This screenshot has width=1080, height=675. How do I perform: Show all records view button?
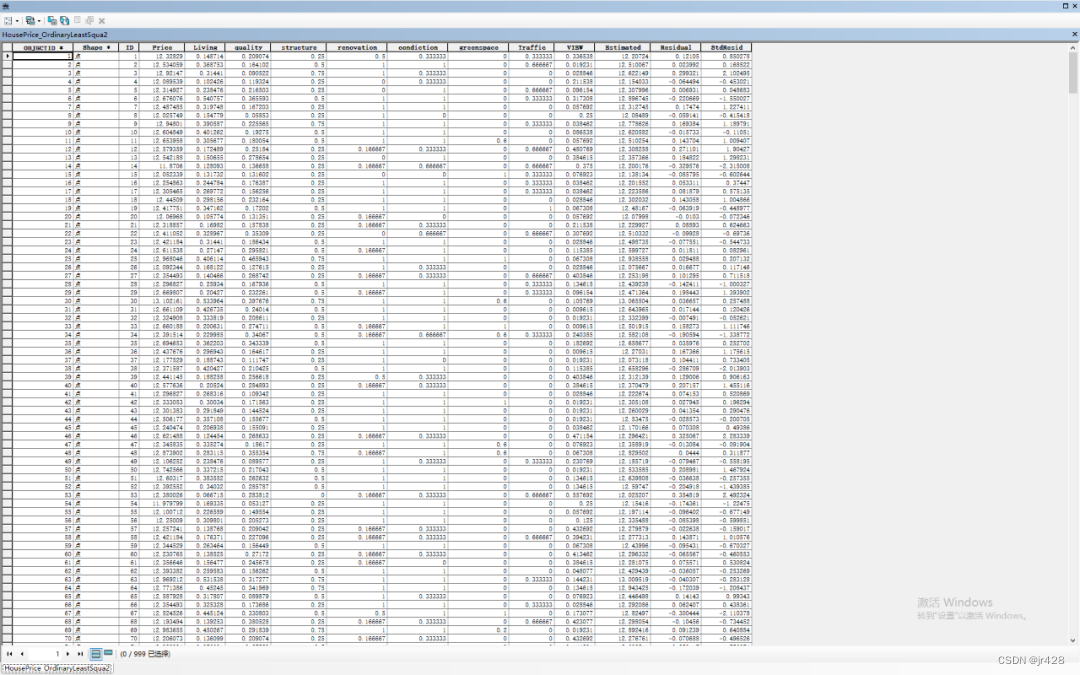pos(96,654)
